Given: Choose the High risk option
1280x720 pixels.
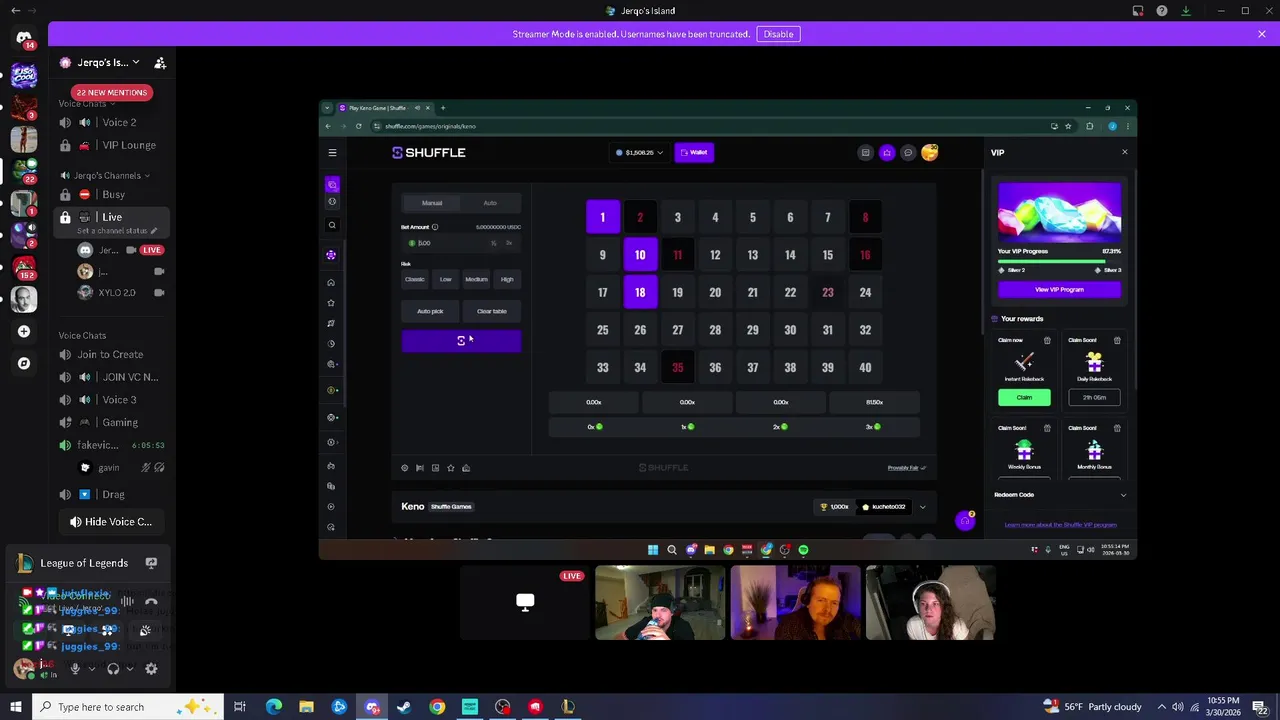Looking at the screenshot, I should pyautogui.click(x=507, y=279).
